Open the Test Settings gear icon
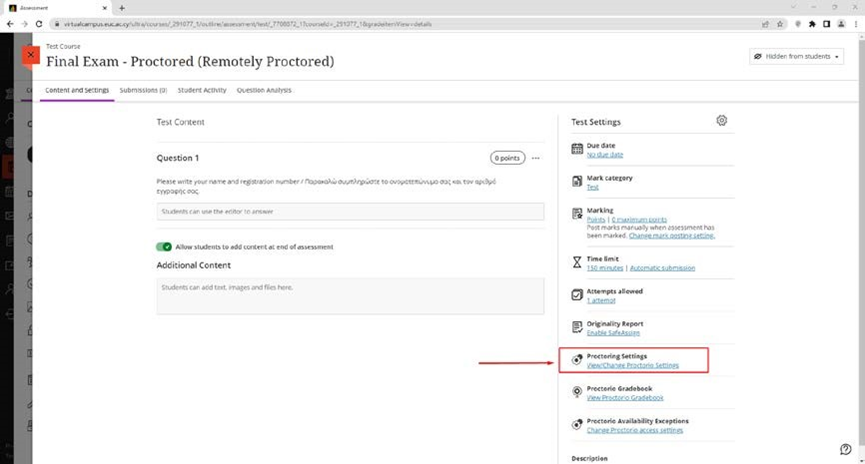Screen dimensions: 865x464 (x=722, y=121)
